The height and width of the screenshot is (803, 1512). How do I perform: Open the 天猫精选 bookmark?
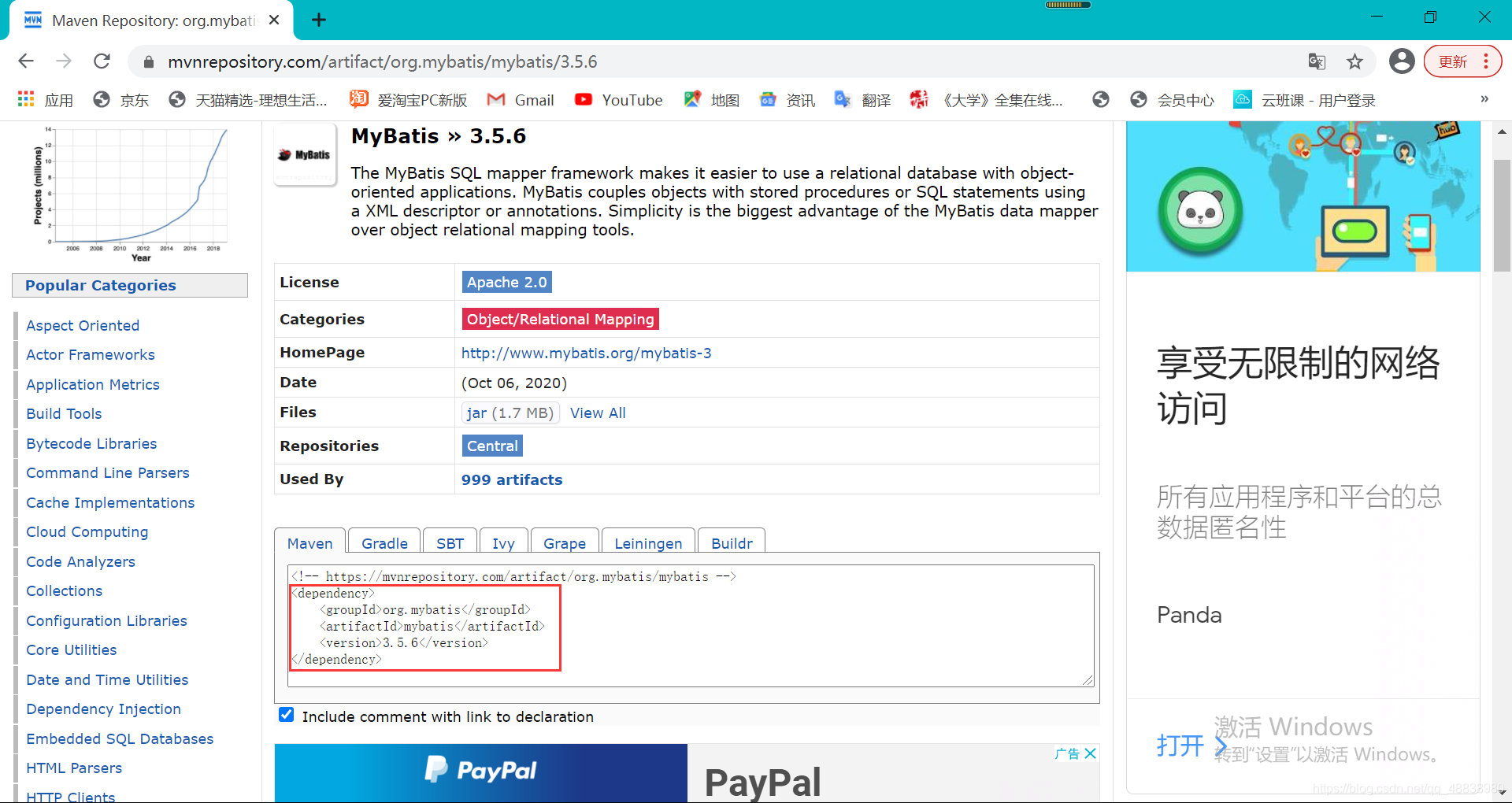(248, 100)
